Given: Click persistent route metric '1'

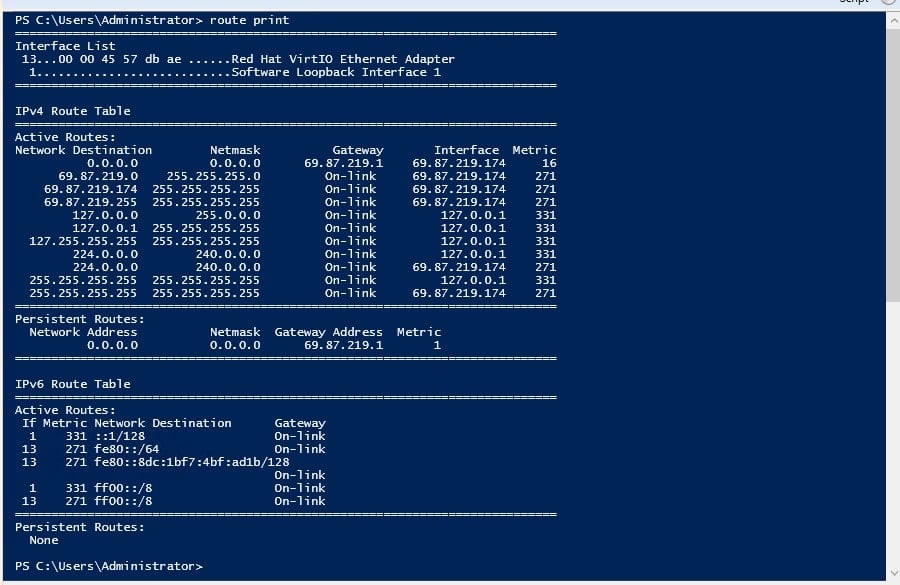Looking at the screenshot, I should pos(437,345).
